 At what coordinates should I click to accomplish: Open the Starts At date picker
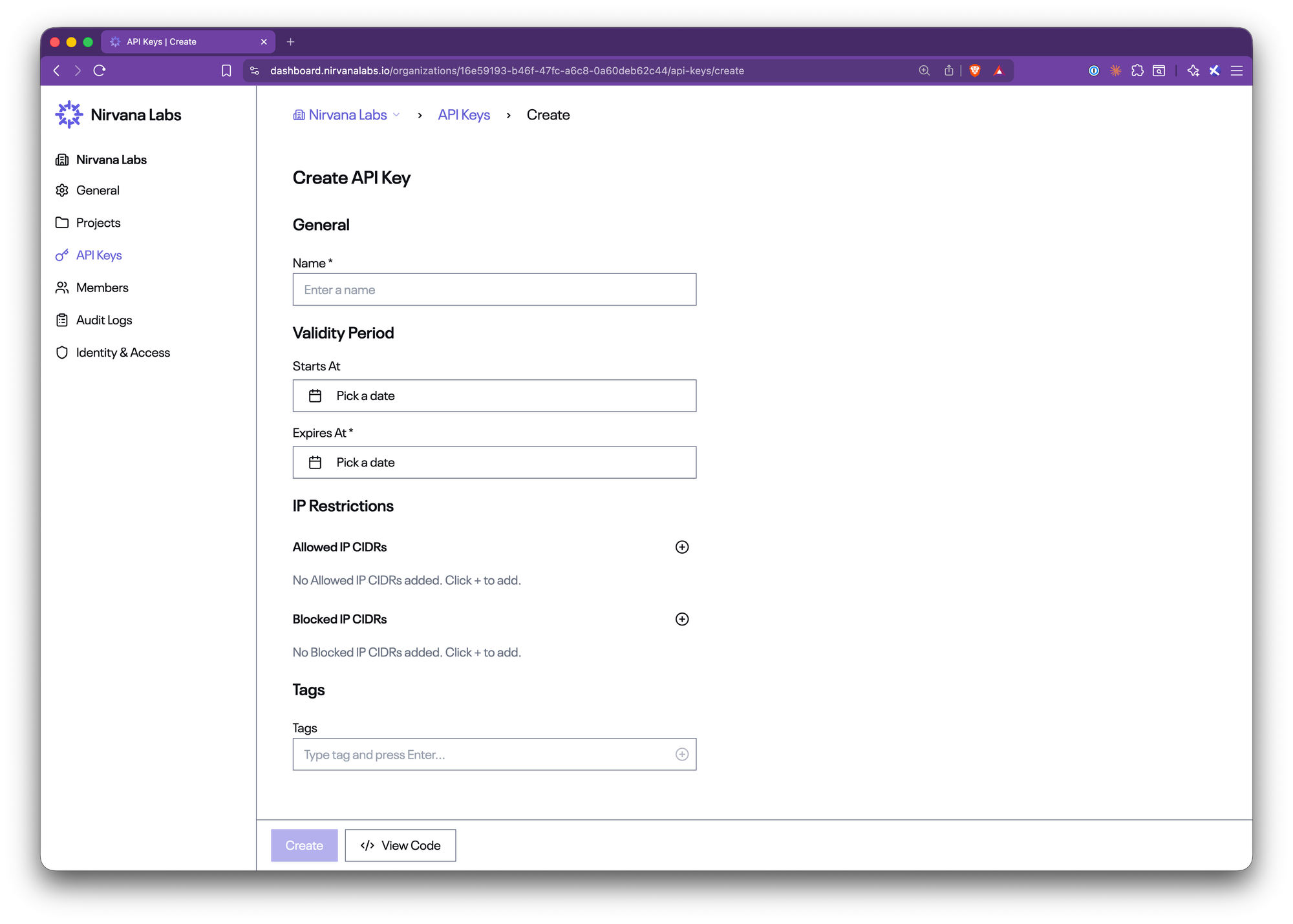[494, 395]
